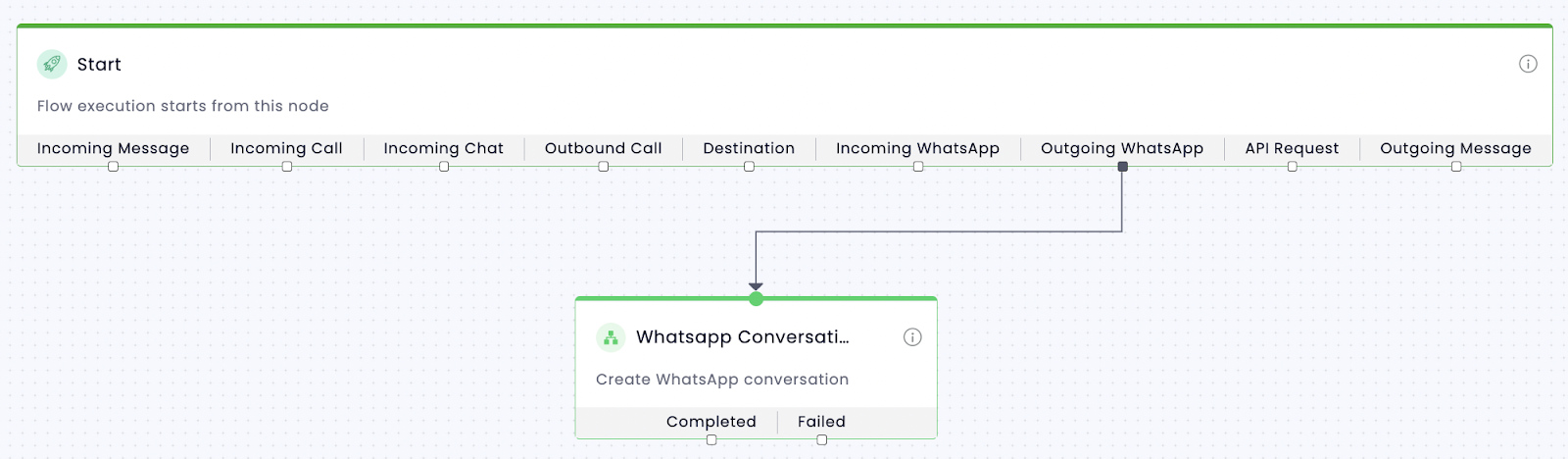Image resolution: width=1568 pixels, height=459 pixels.
Task: Click the Completed label on Whatsapp node
Action: pos(711,422)
